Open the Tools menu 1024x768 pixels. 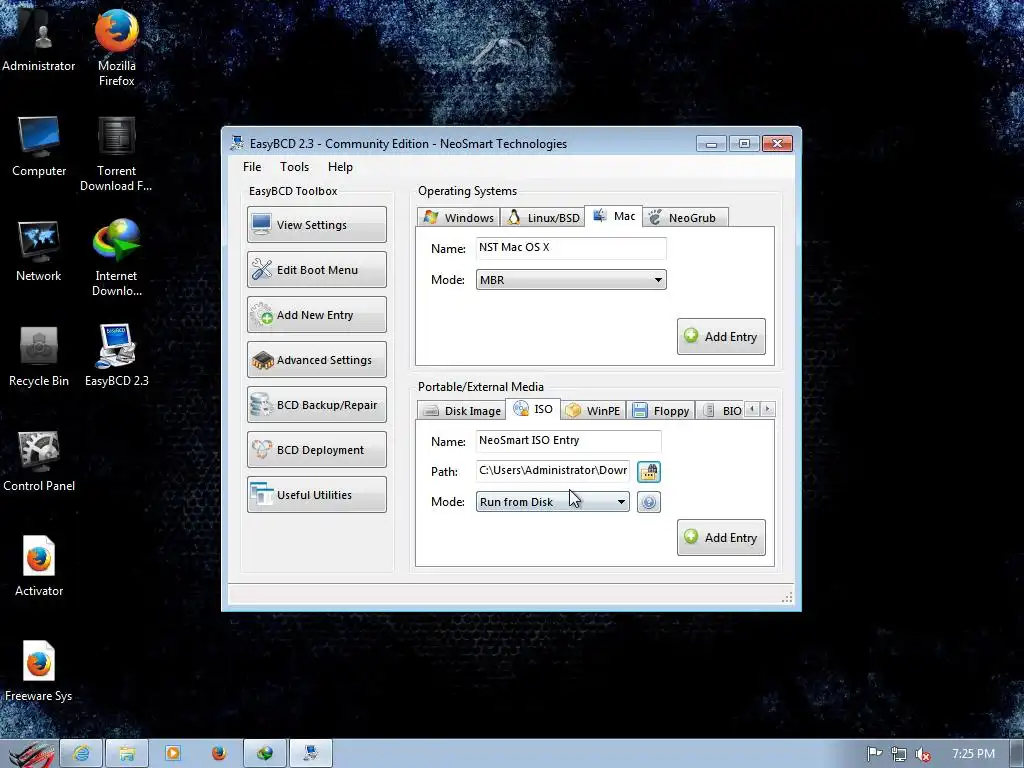295,167
